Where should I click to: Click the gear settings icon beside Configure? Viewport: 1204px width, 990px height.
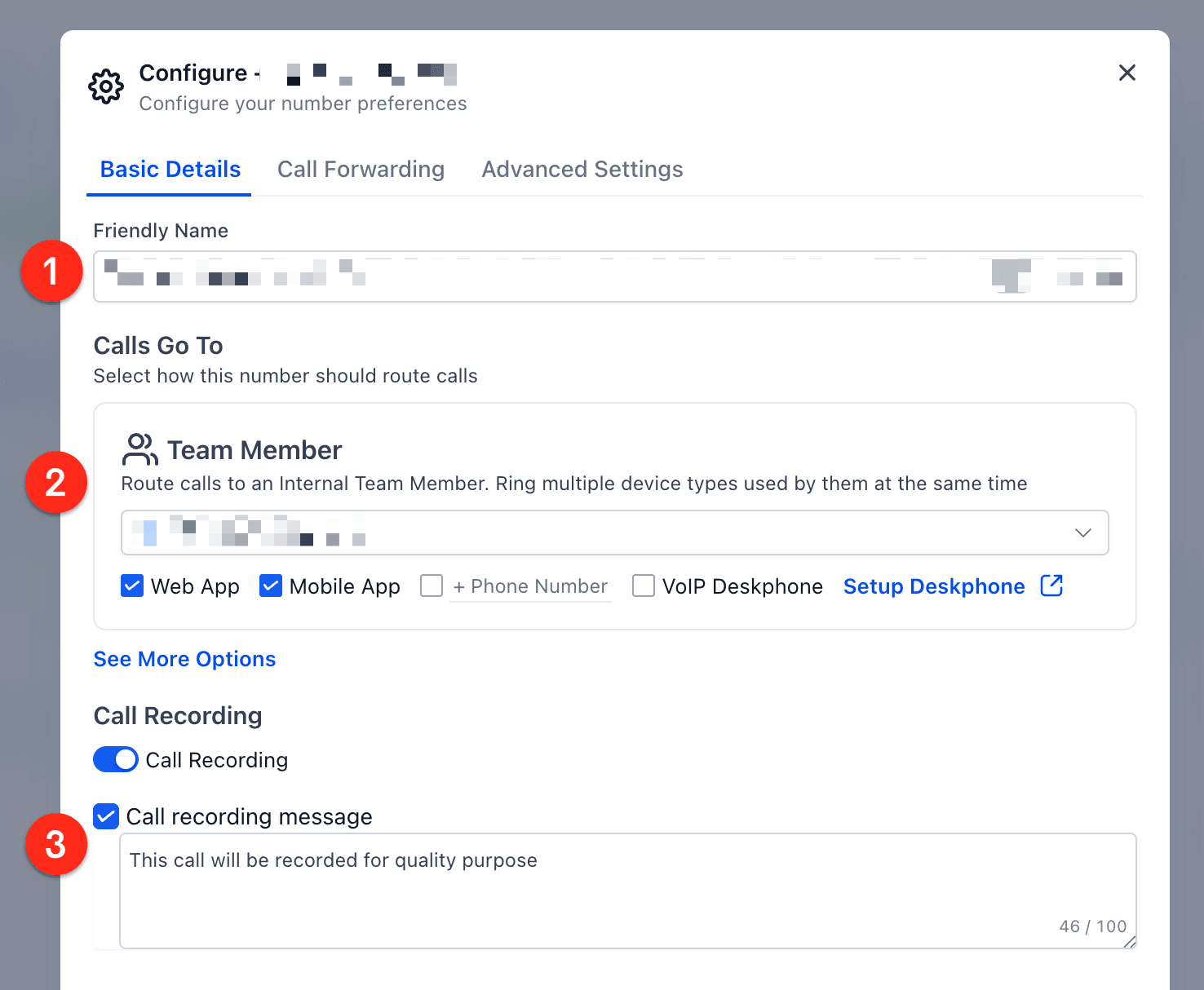point(106,86)
